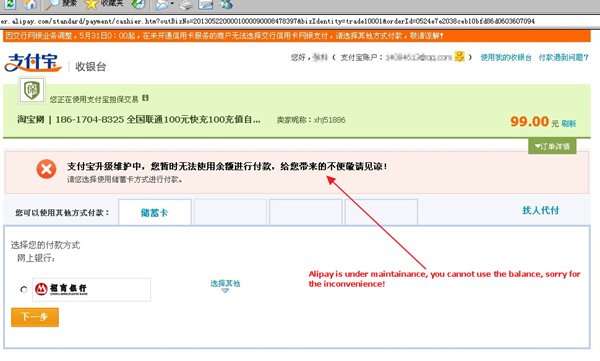This screenshot has width=600, height=361.
Task: Expand 订单详情 order details
Action: click(552, 146)
